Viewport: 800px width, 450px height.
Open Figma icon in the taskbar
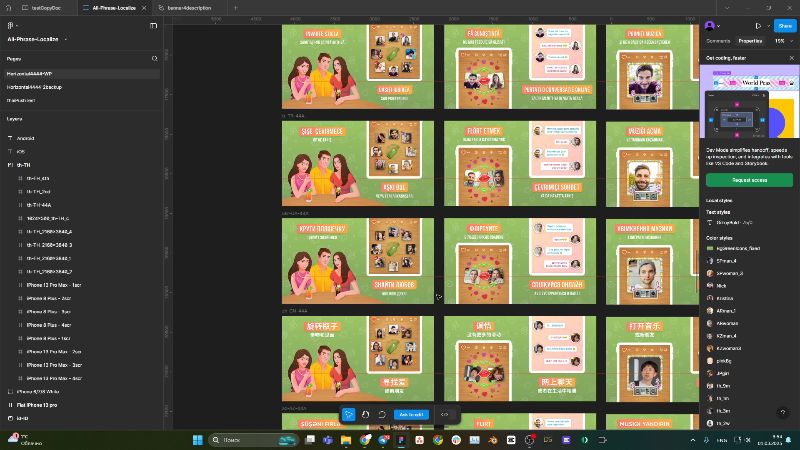click(401, 440)
